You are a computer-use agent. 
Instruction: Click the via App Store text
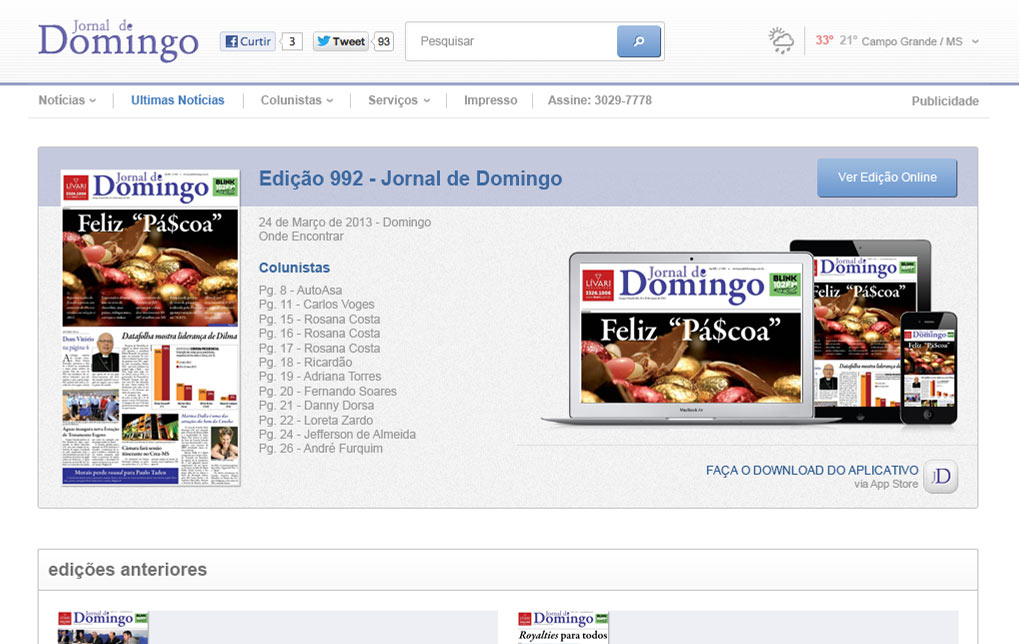click(886, 484)
